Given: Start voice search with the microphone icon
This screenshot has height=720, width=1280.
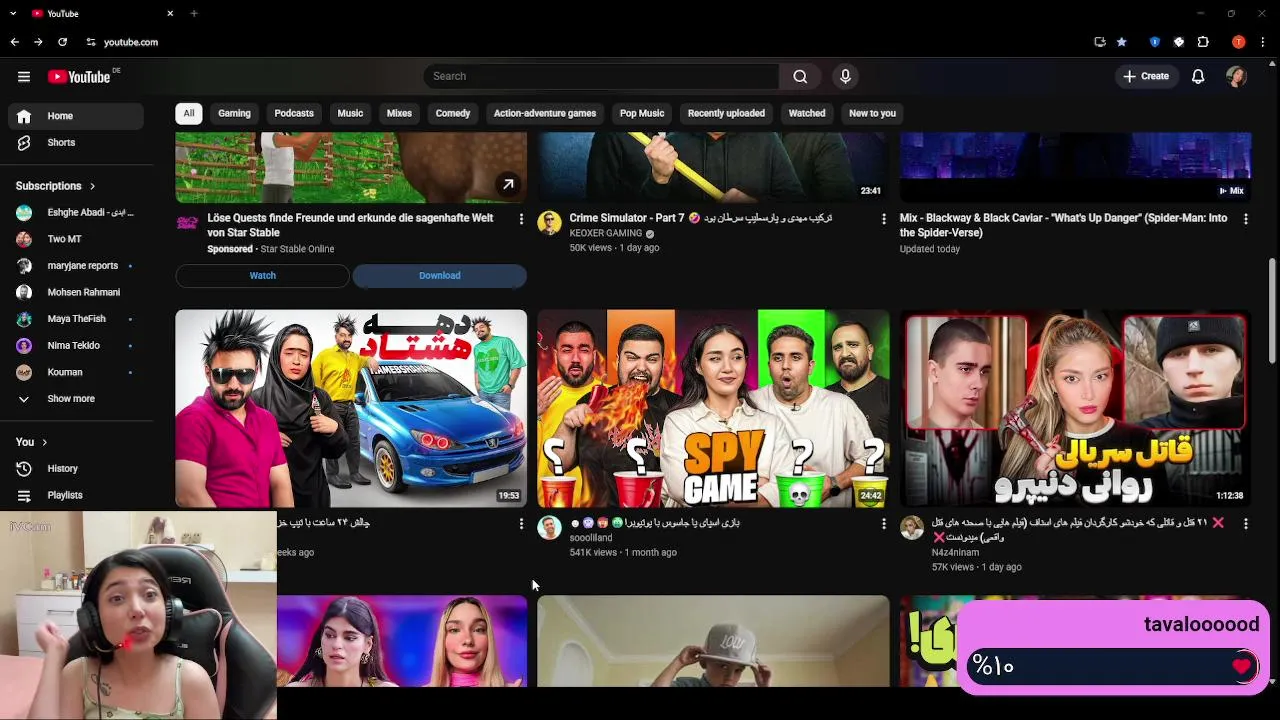Looking at the screenshot, I should click(x=845, y=76).
